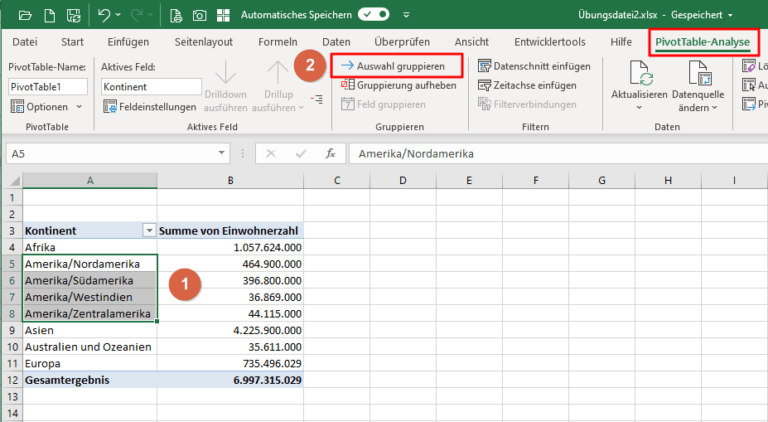Click the Aktualisieren refresh icon
The height and width of the screenshot is (422, 768).
[639, 73]
